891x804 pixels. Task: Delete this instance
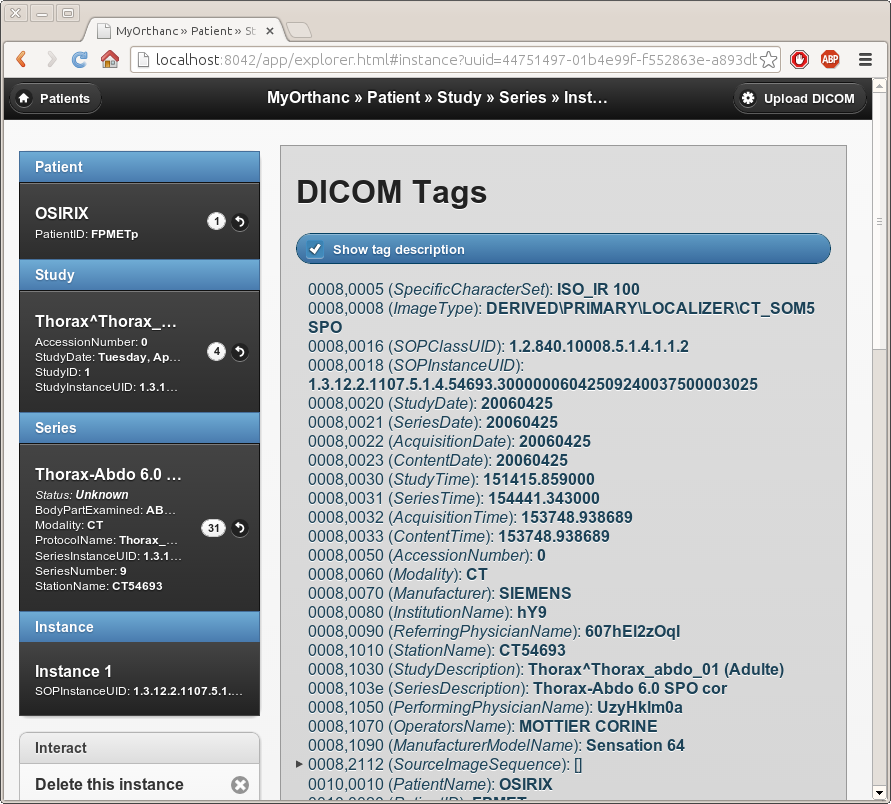point(140,784)
